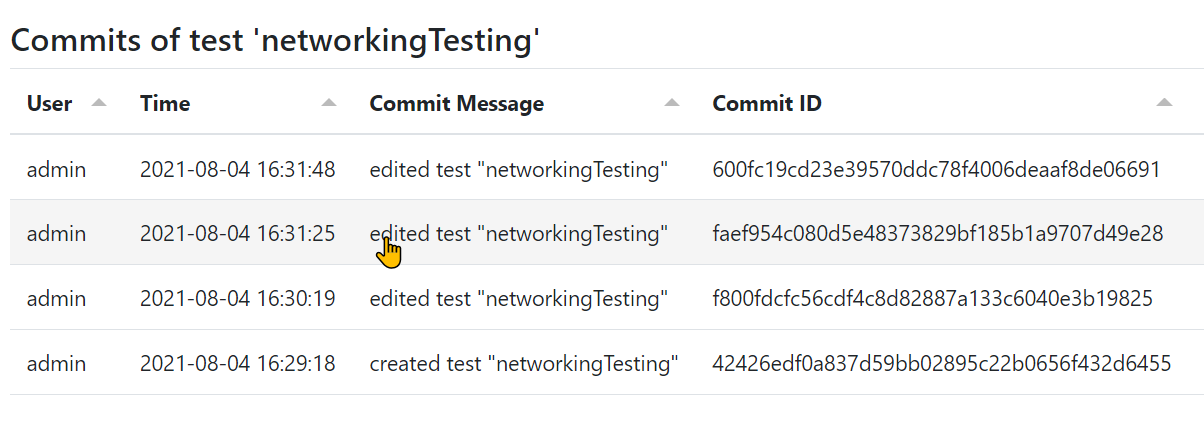Click the sort arrow in Time column
This screenshot has width=1204, height=425.
pos(329,103)
